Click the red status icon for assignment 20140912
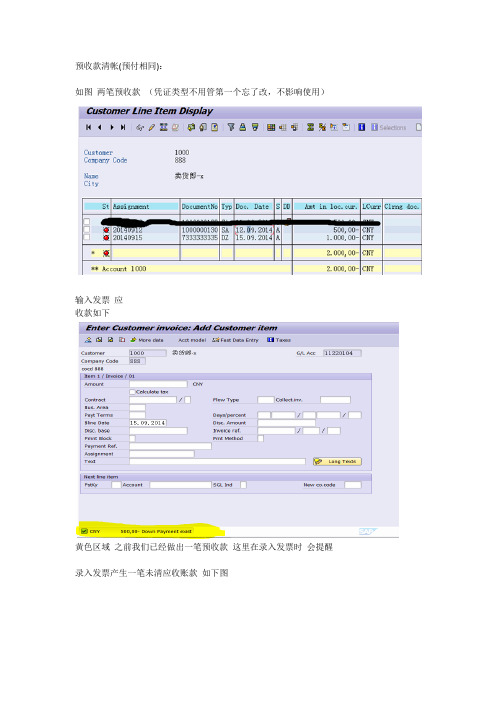The height and width of the screenshot is (702, 496). pos(106,230)
